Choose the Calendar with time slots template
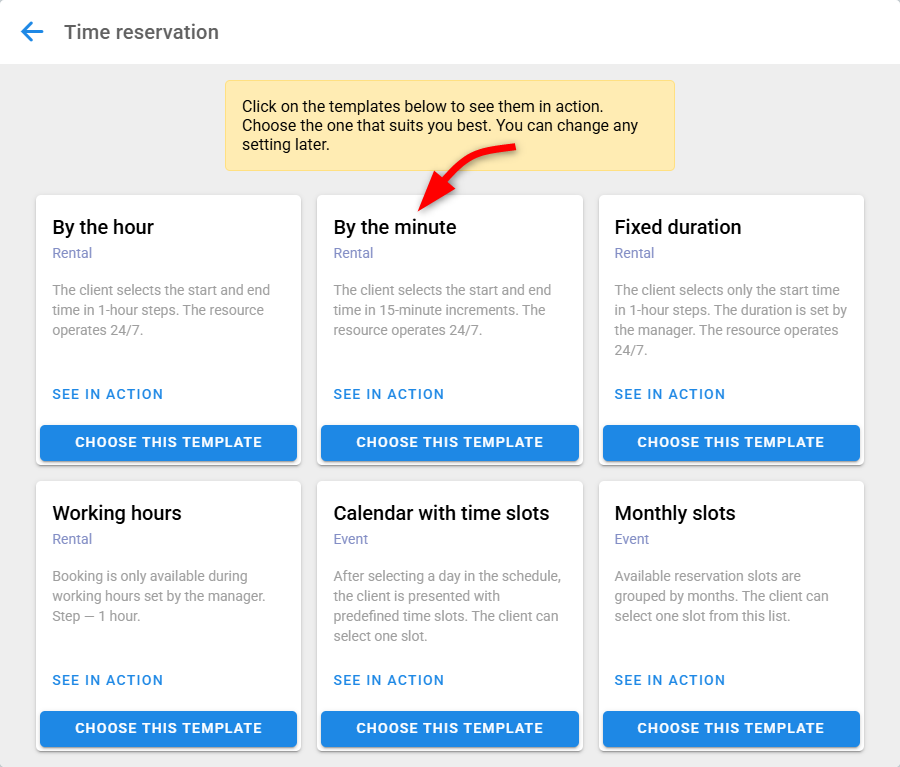This screenshot has width=900, height=767. [449, 728]
